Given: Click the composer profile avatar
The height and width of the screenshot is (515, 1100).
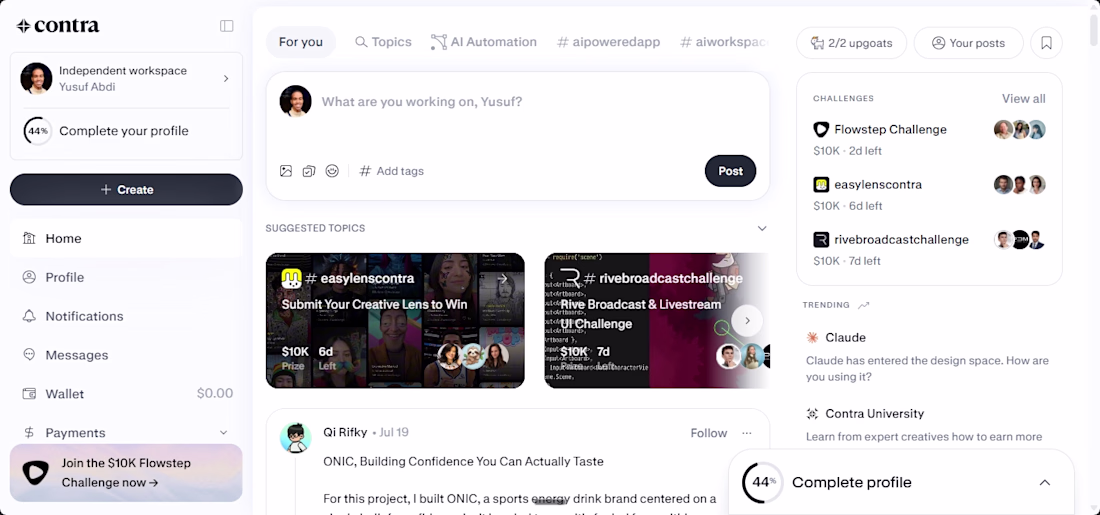Looking at the screenshot, I should point(295,101).
